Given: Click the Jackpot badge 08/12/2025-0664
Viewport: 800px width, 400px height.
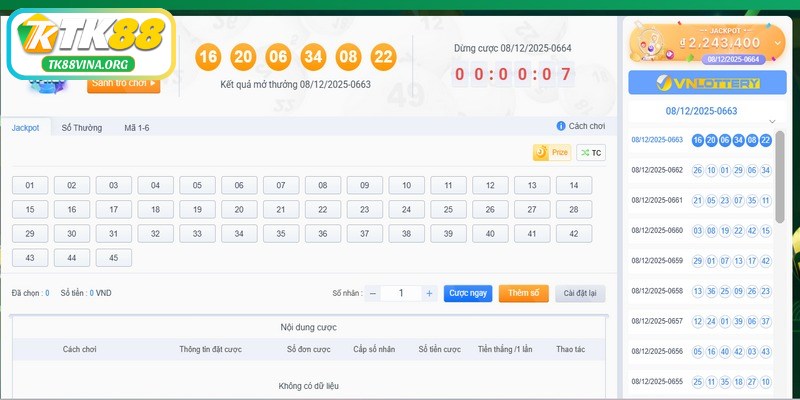Looking at the screenshot, I should click(733, 59).
